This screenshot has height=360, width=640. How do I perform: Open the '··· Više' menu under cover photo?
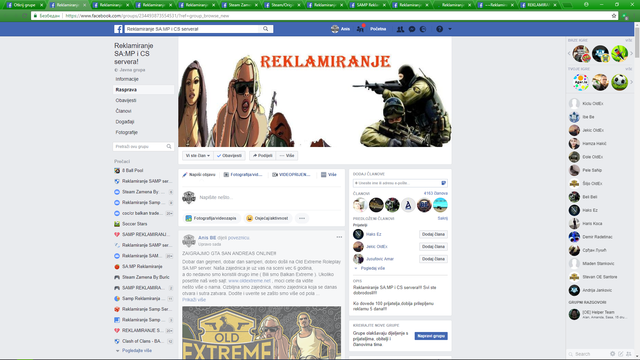click(x=287, y=156)
